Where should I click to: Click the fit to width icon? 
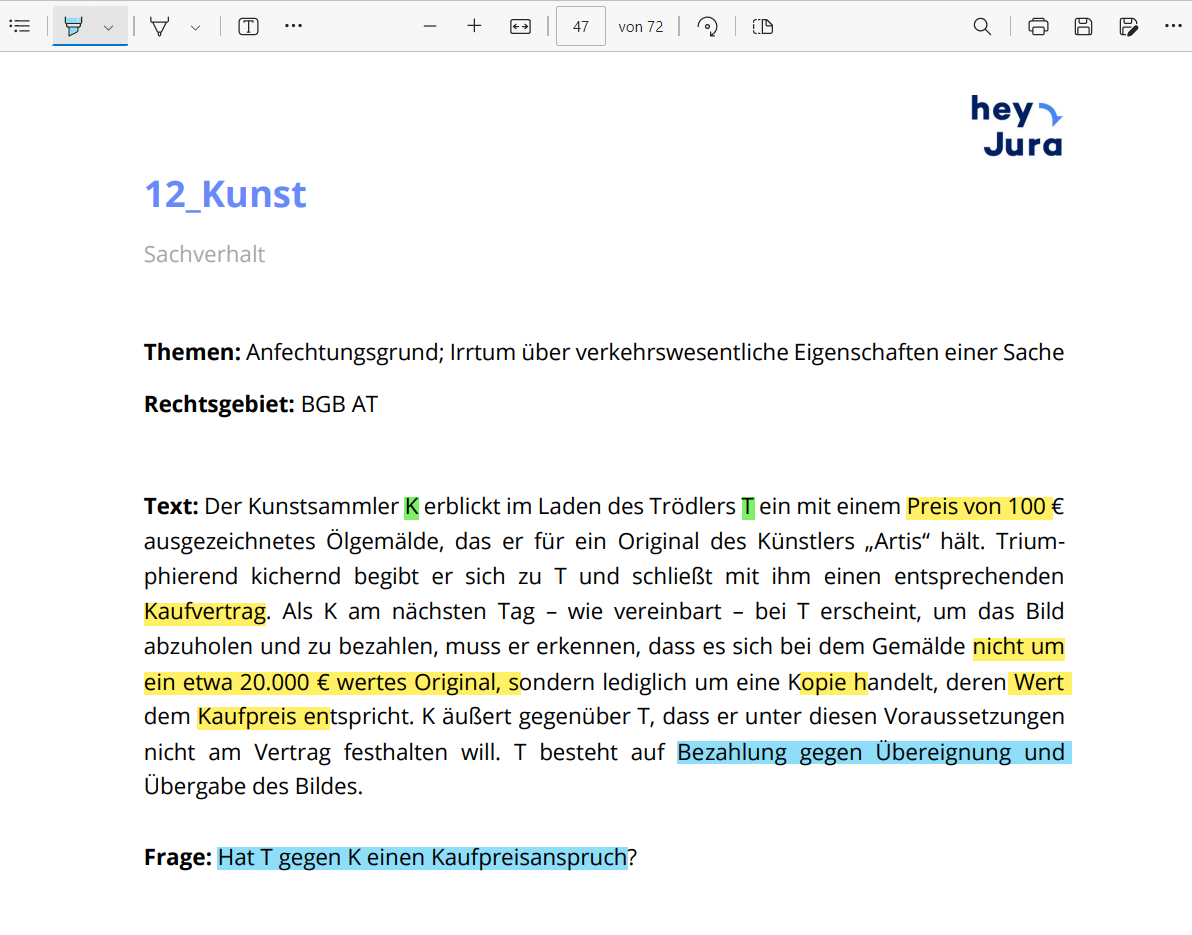(x=520, y=27)
